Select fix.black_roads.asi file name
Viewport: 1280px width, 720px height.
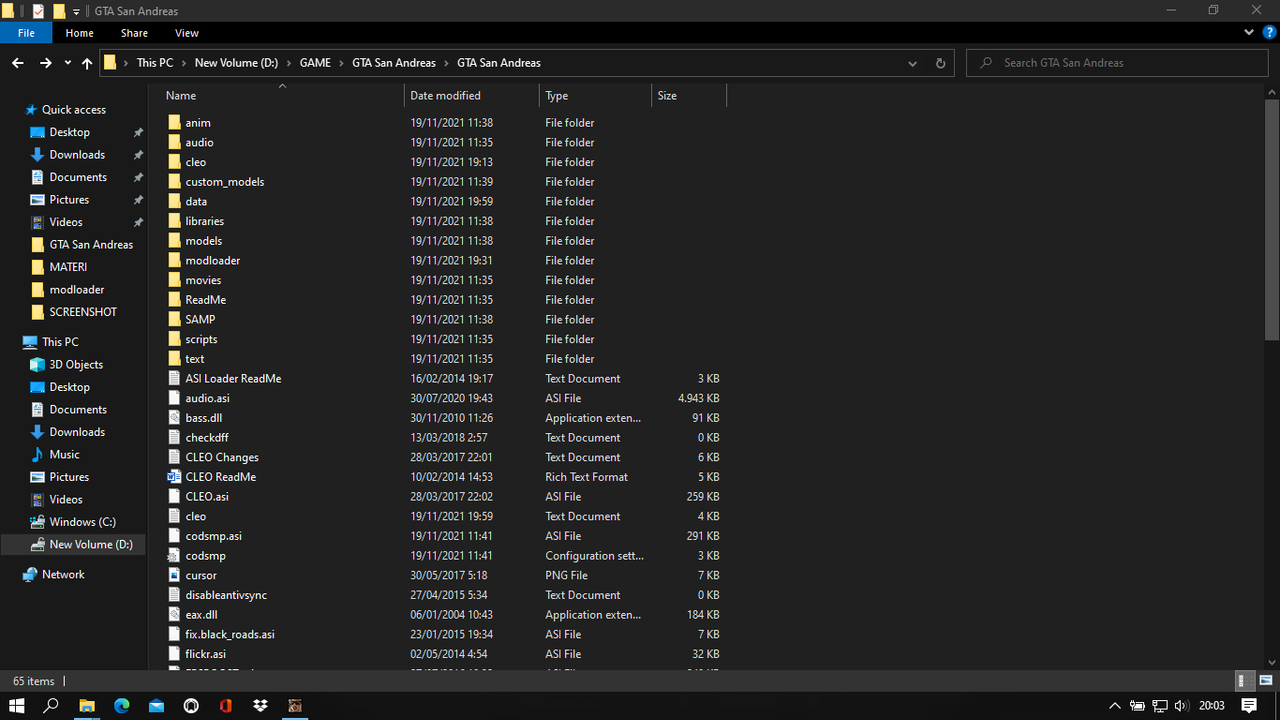coord(230,635)
